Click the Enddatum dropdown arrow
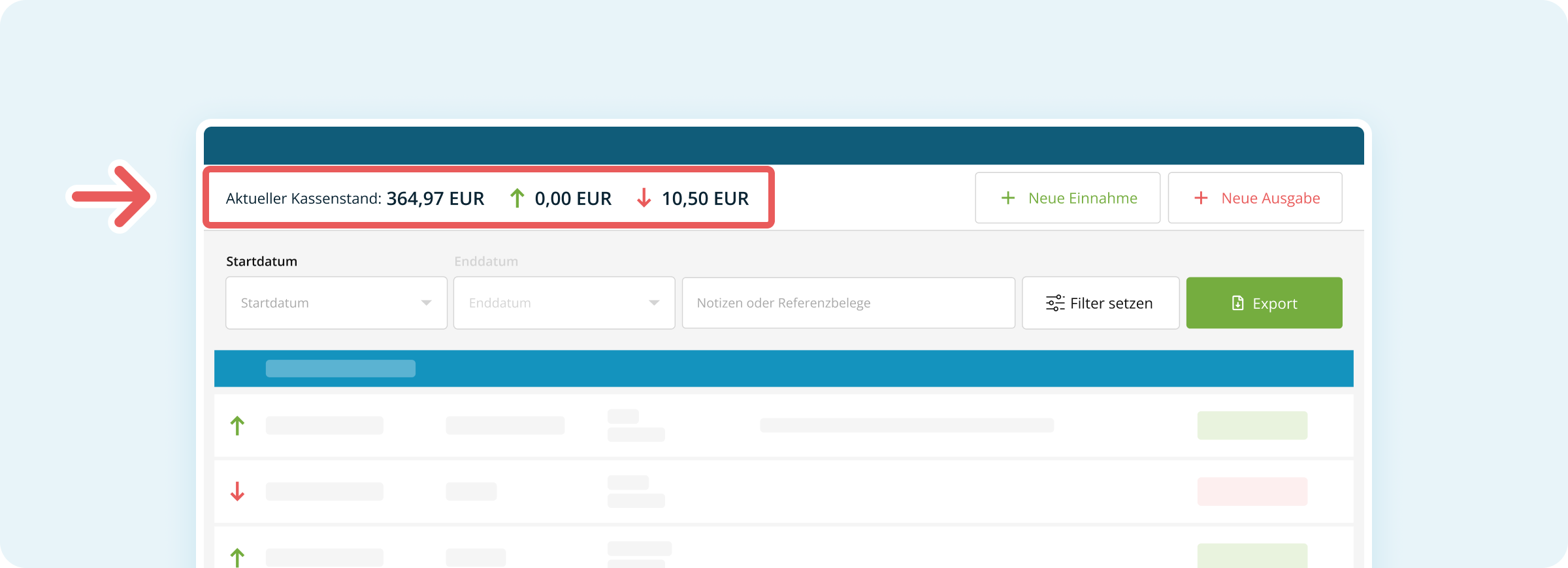 pyautogui.click(x=654, y=303)
